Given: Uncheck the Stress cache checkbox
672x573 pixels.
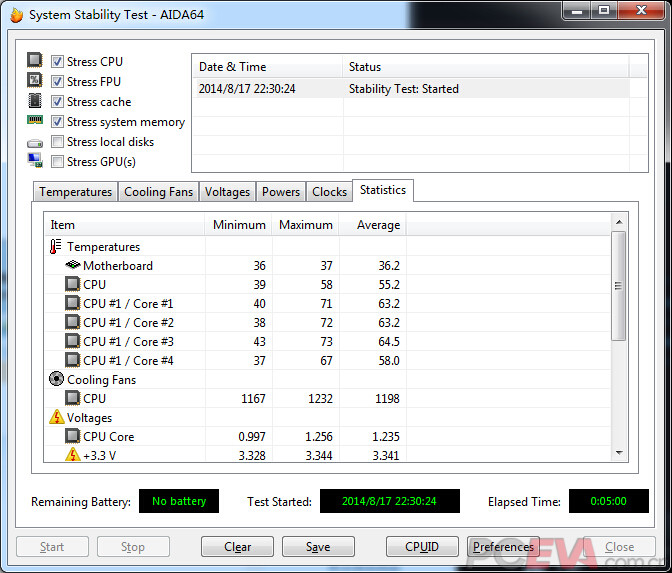Looking at the screenshot, I should pos(57,102).
